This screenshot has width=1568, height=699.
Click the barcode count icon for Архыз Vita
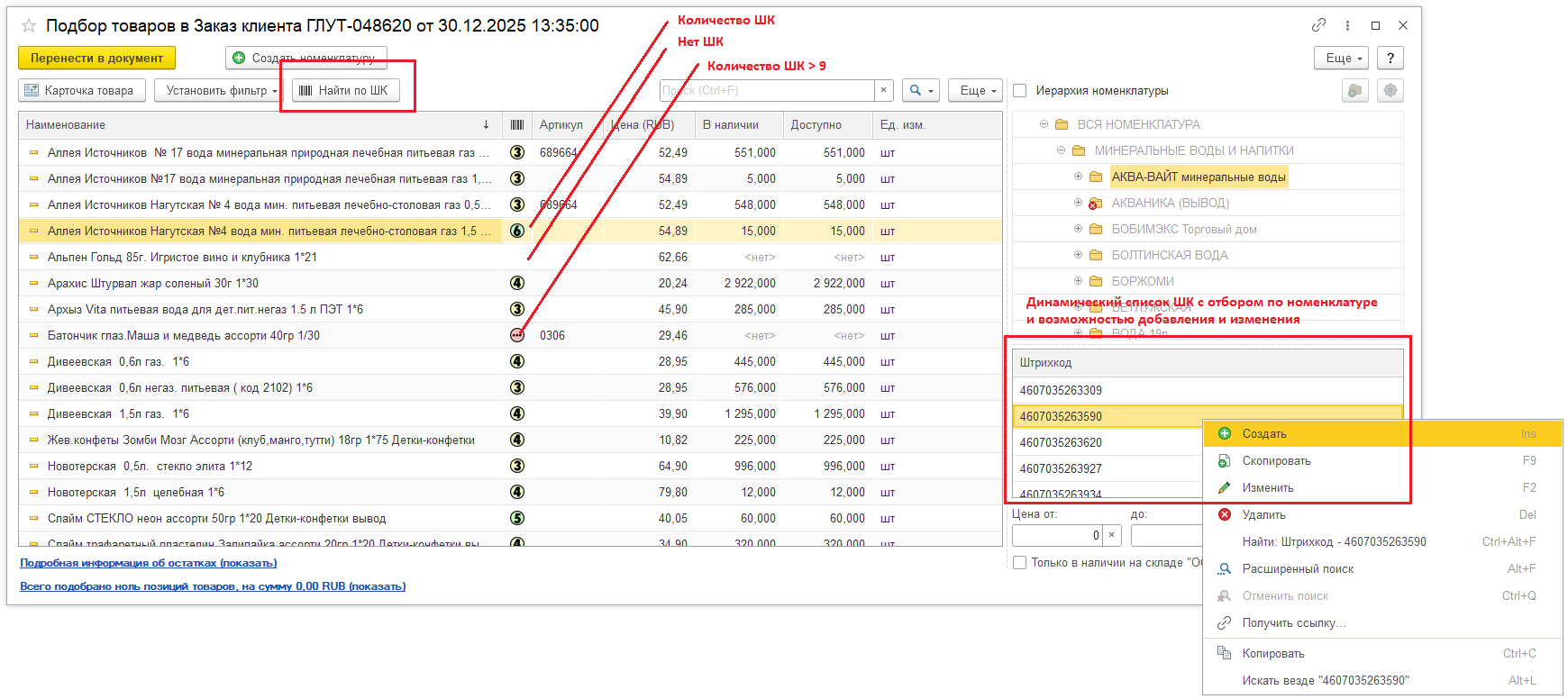(x=517, y=309)
